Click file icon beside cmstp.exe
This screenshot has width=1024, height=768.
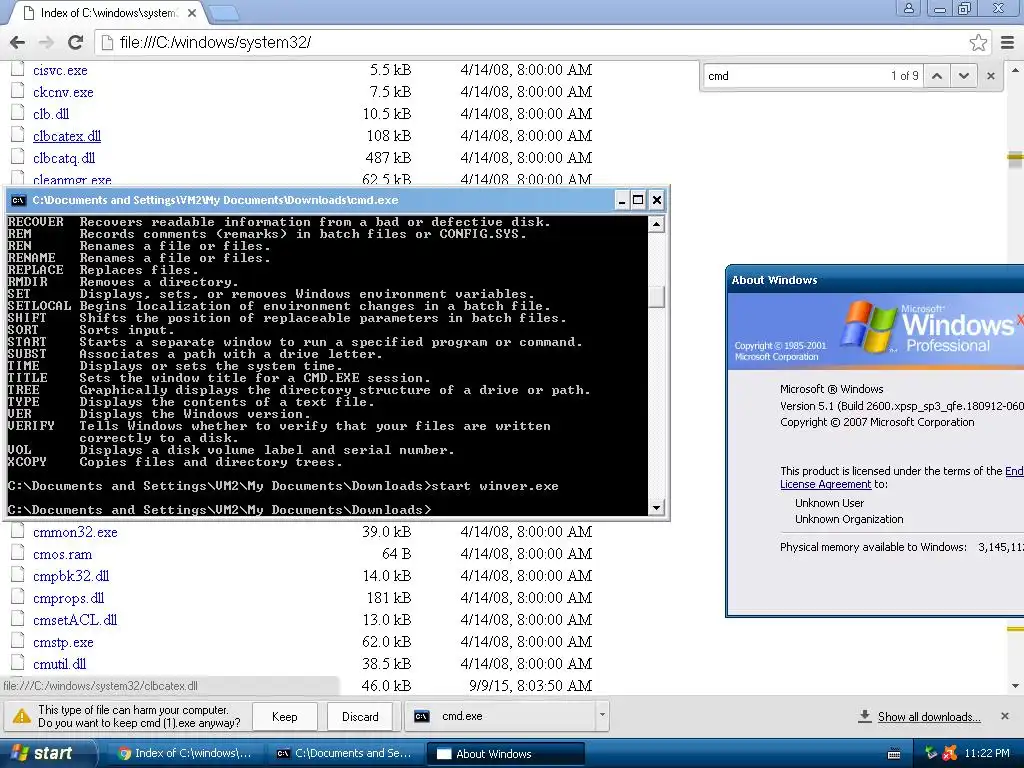18,641
